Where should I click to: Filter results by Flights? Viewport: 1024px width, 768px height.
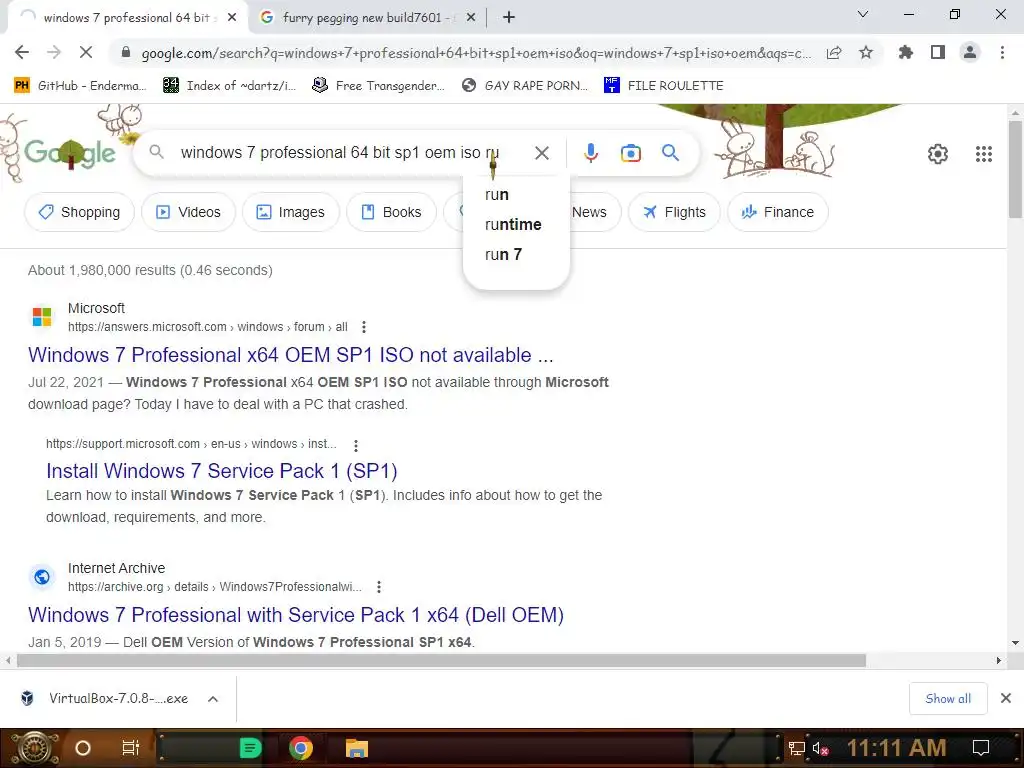coord(674,212)
